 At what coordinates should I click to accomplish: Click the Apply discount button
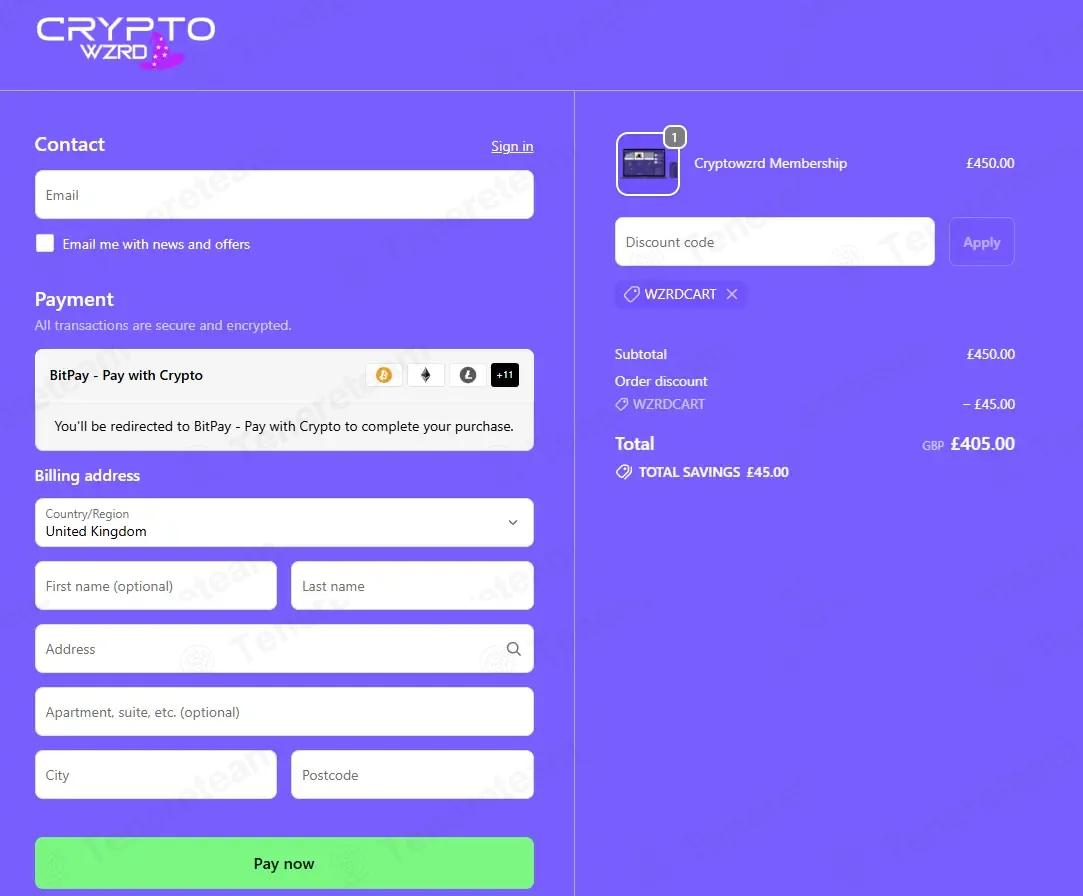pyautogui.click(x=981, y=242)
